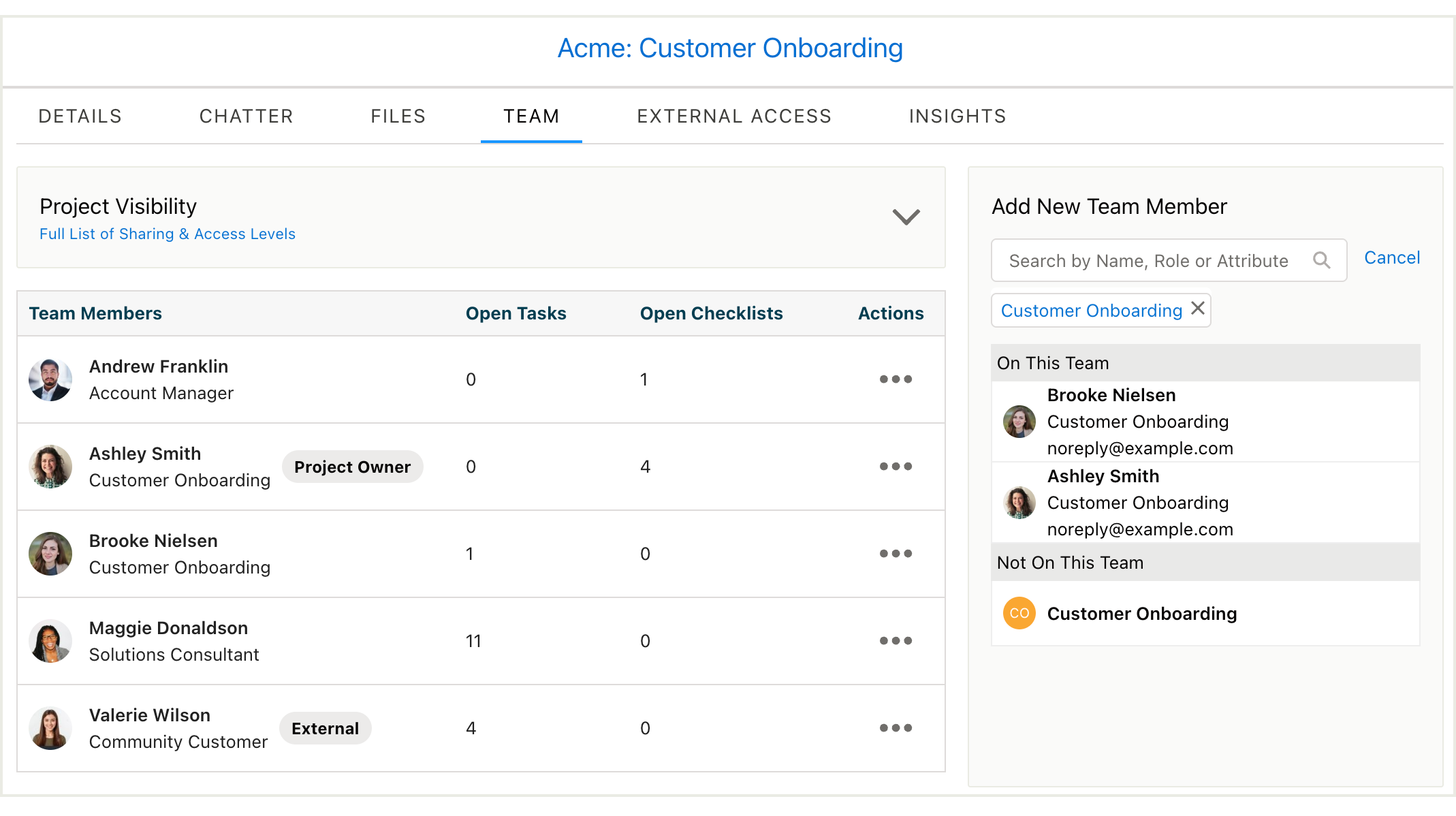Click the Project Owner badge

click(352, 467)
